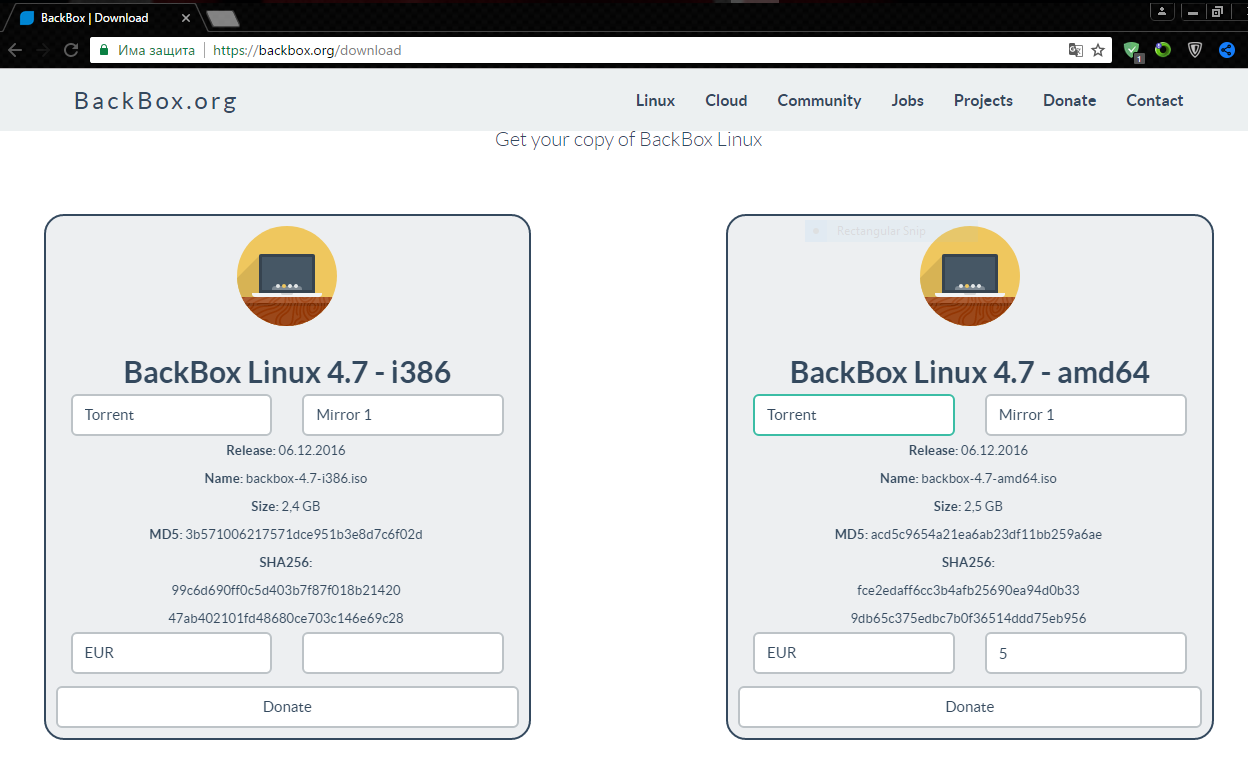The height and width of the screenshot is (771, 1248).
Task: Click the amd64 laptop illustration
Action: 970,276
